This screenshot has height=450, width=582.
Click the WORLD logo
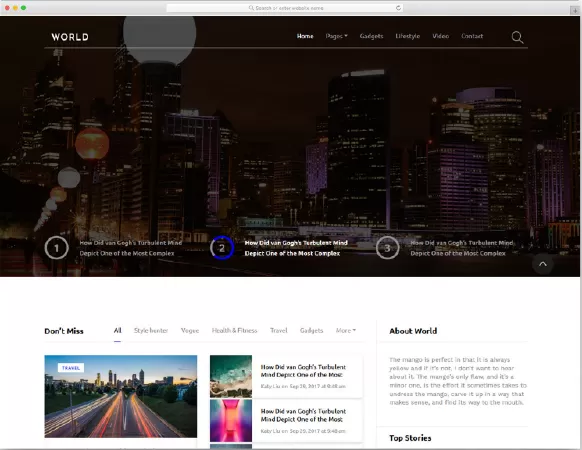point(70,37)
